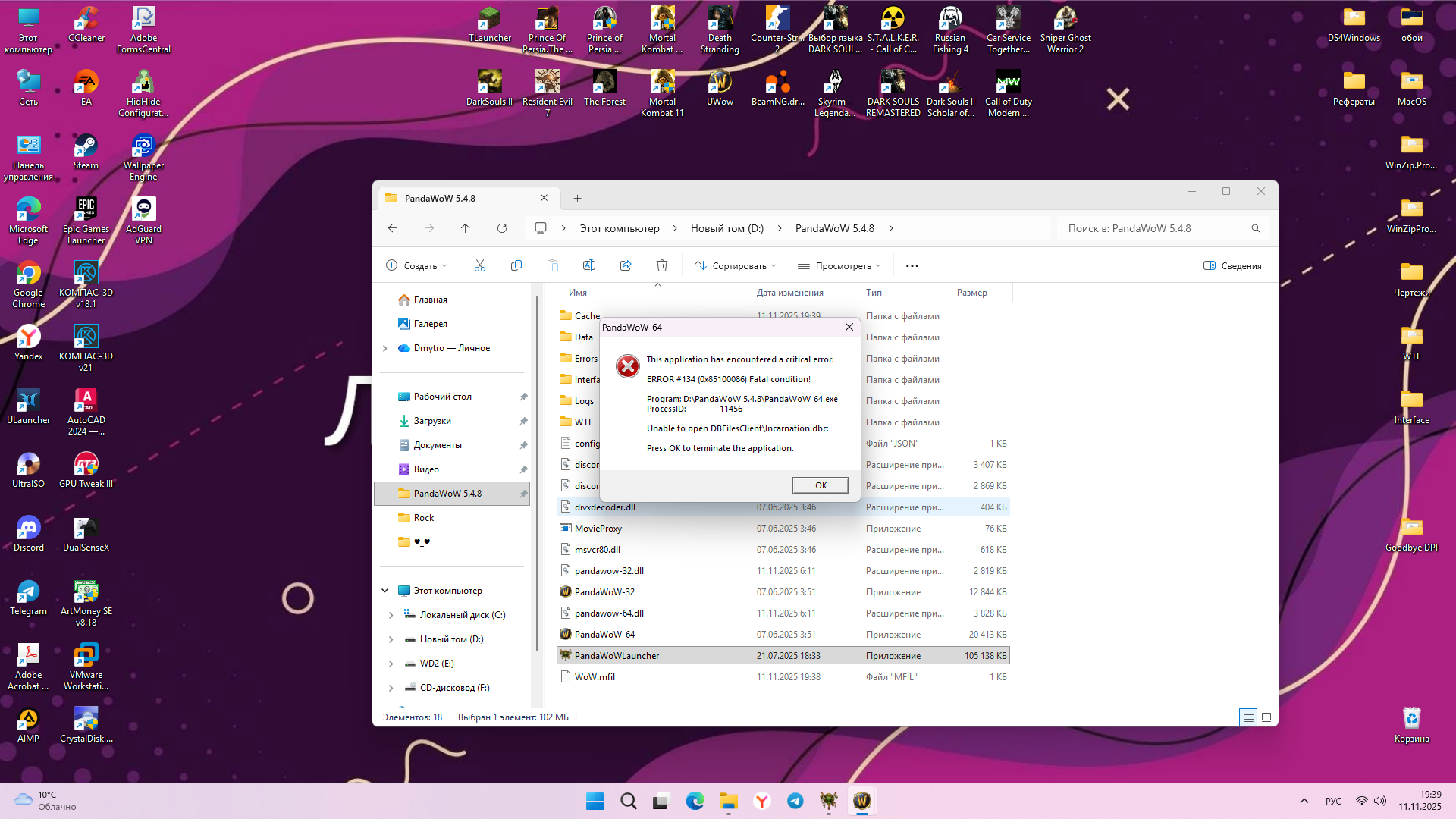Open the three-dots more options menu

pos(912,266)
